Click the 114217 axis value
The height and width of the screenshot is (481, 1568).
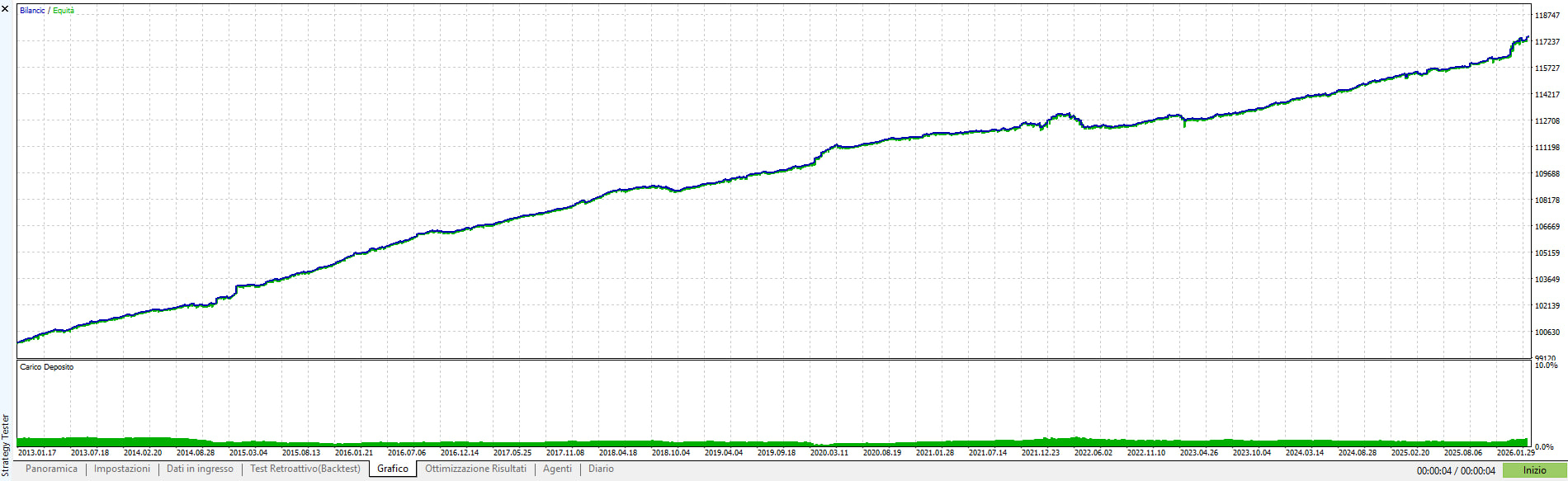click(1547, 94)
